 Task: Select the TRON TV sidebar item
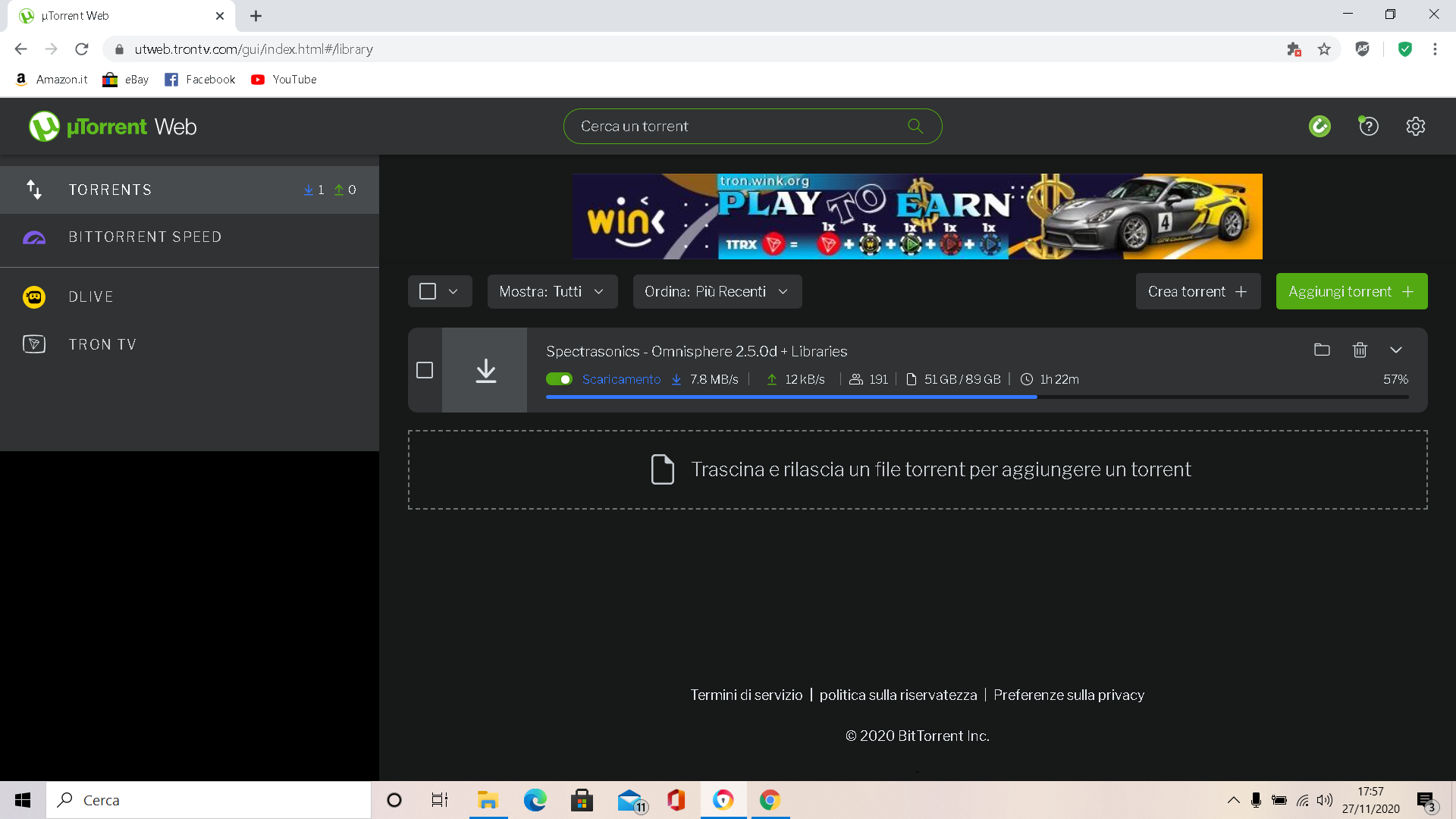(190, 344)
